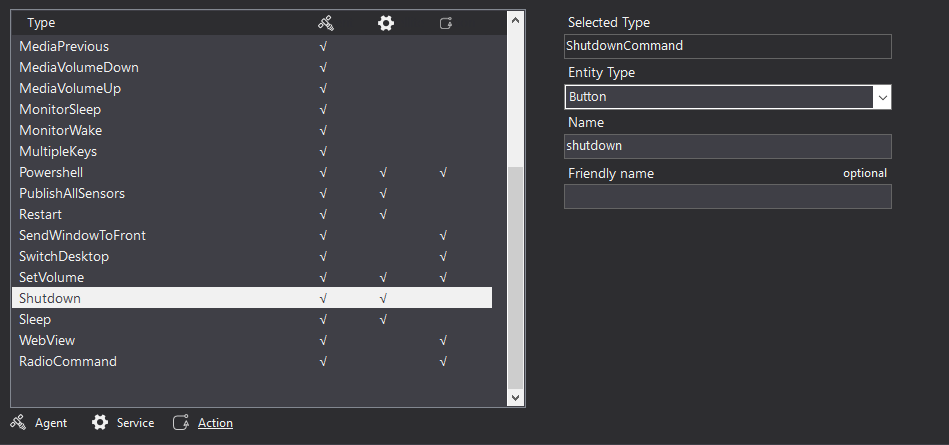Click the scroll down arrow of the list
The image size is (949, 445).
(516, 397)
